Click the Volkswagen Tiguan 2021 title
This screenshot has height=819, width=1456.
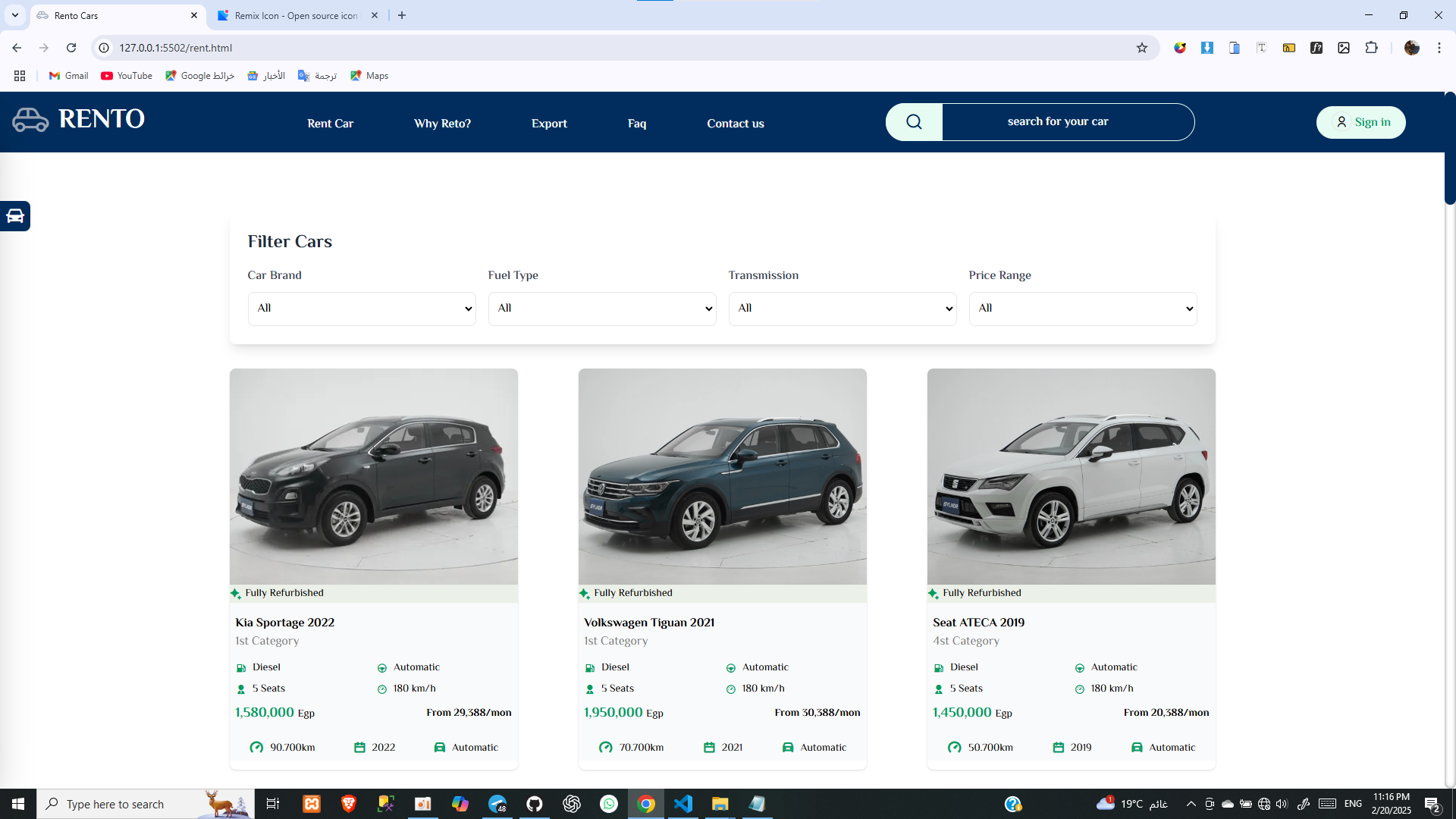649,623
